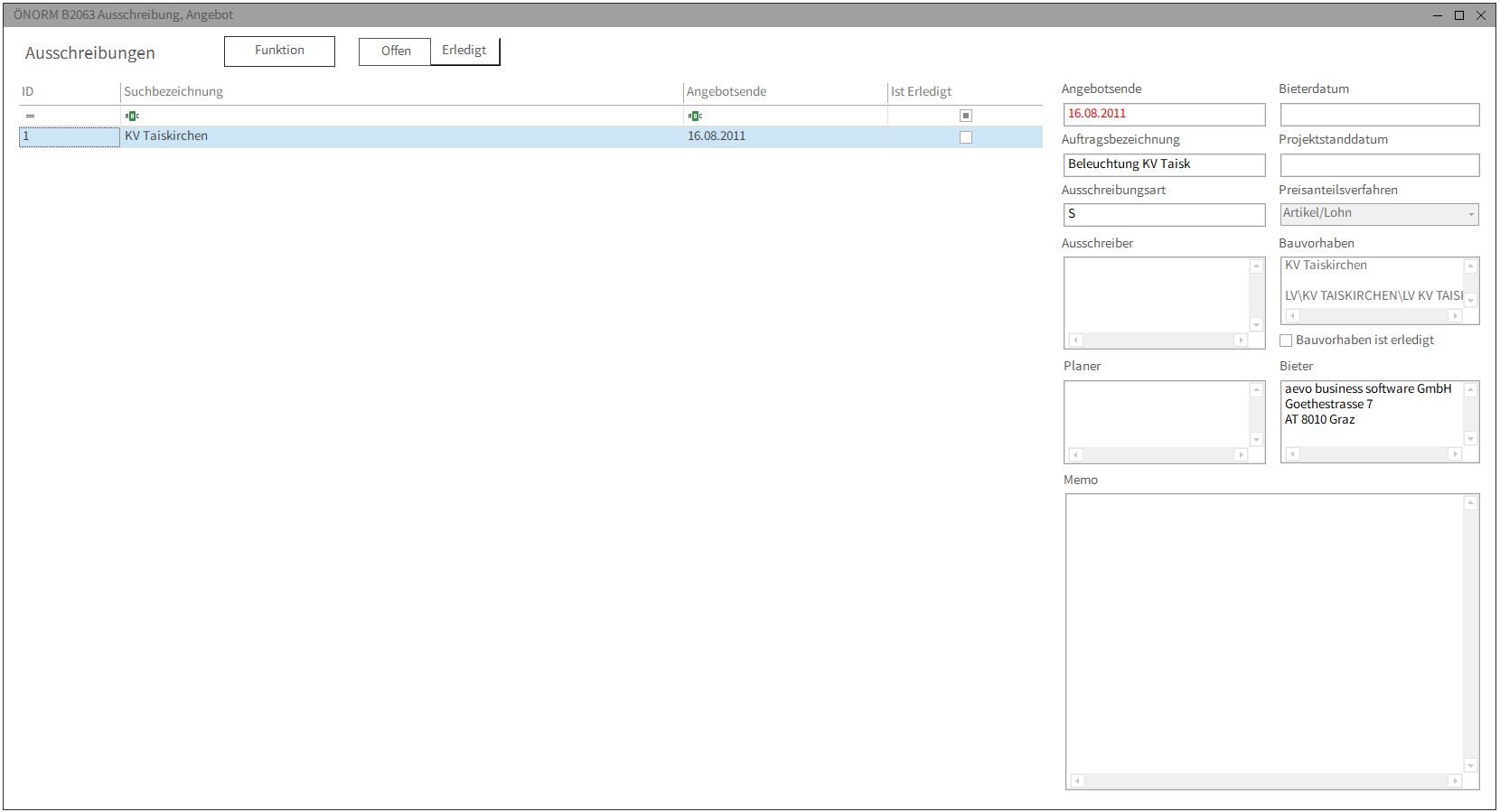The width and height of the screenshot is (1500, 812).
Task: Click Bauvorhaben scroll down arrow
Action: (x=1470, y=301)
